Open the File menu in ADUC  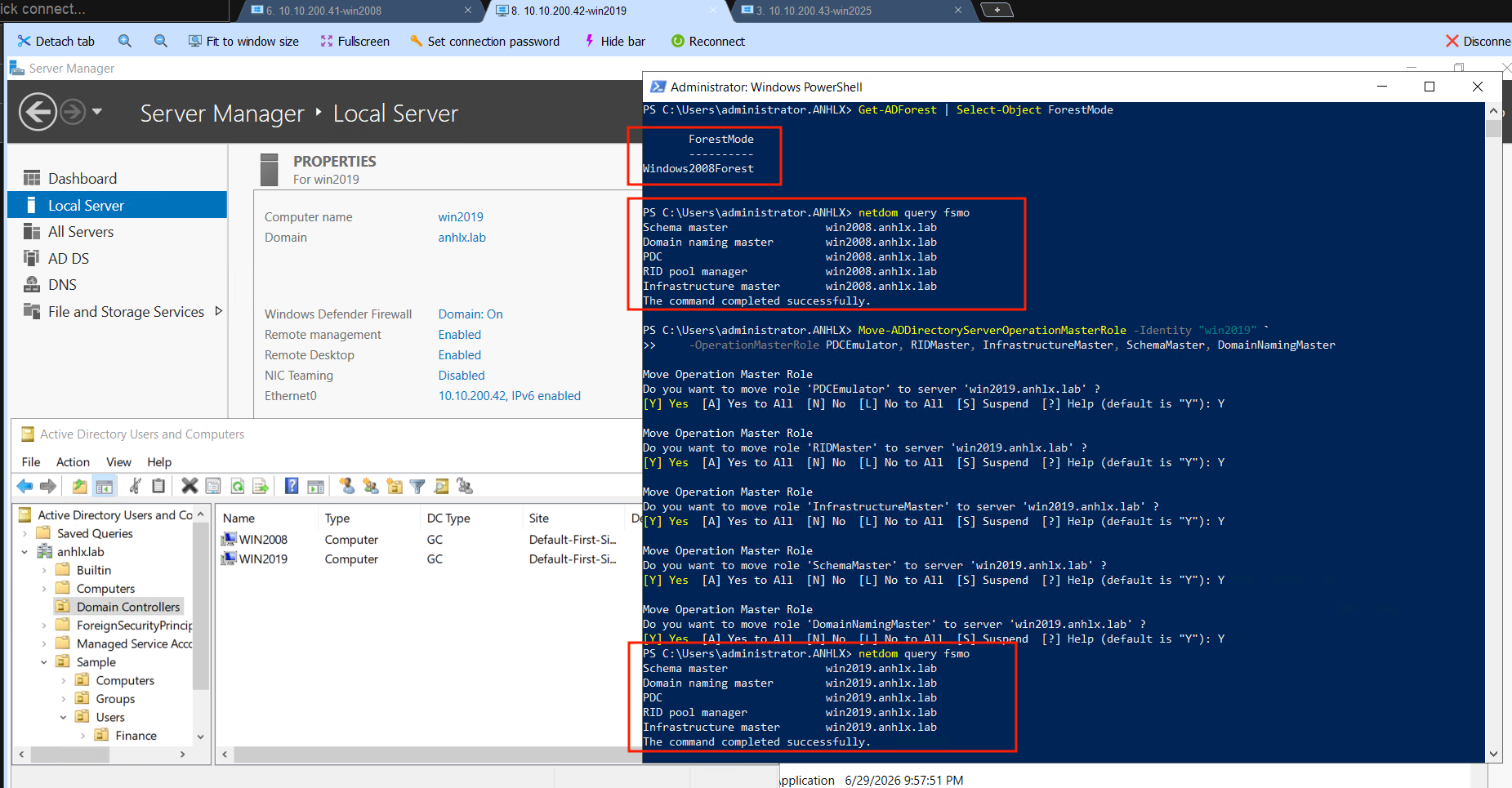coord(31,462)
